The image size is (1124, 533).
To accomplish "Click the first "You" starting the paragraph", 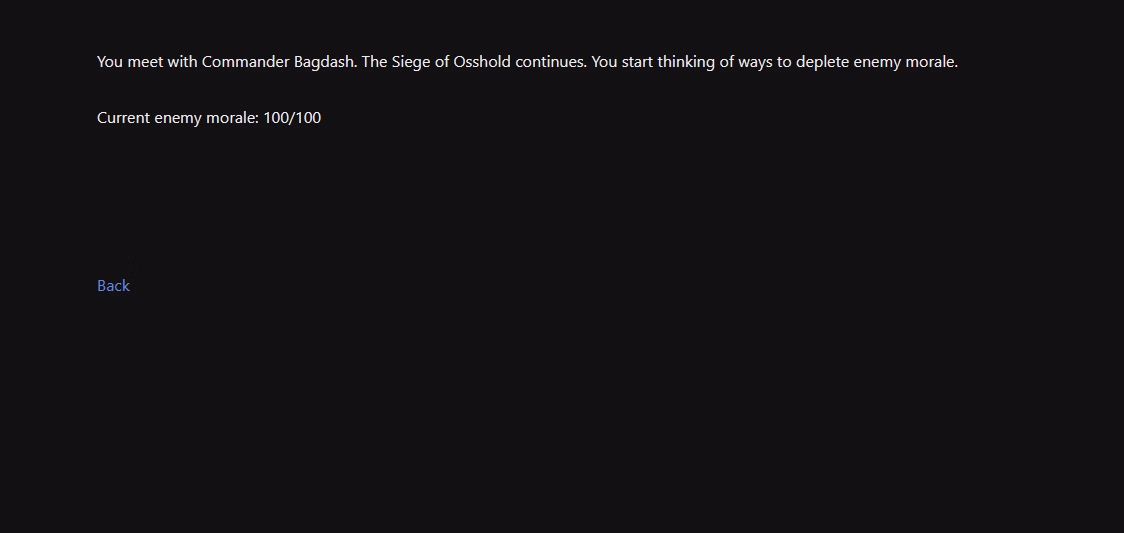I will coord(110,62).
